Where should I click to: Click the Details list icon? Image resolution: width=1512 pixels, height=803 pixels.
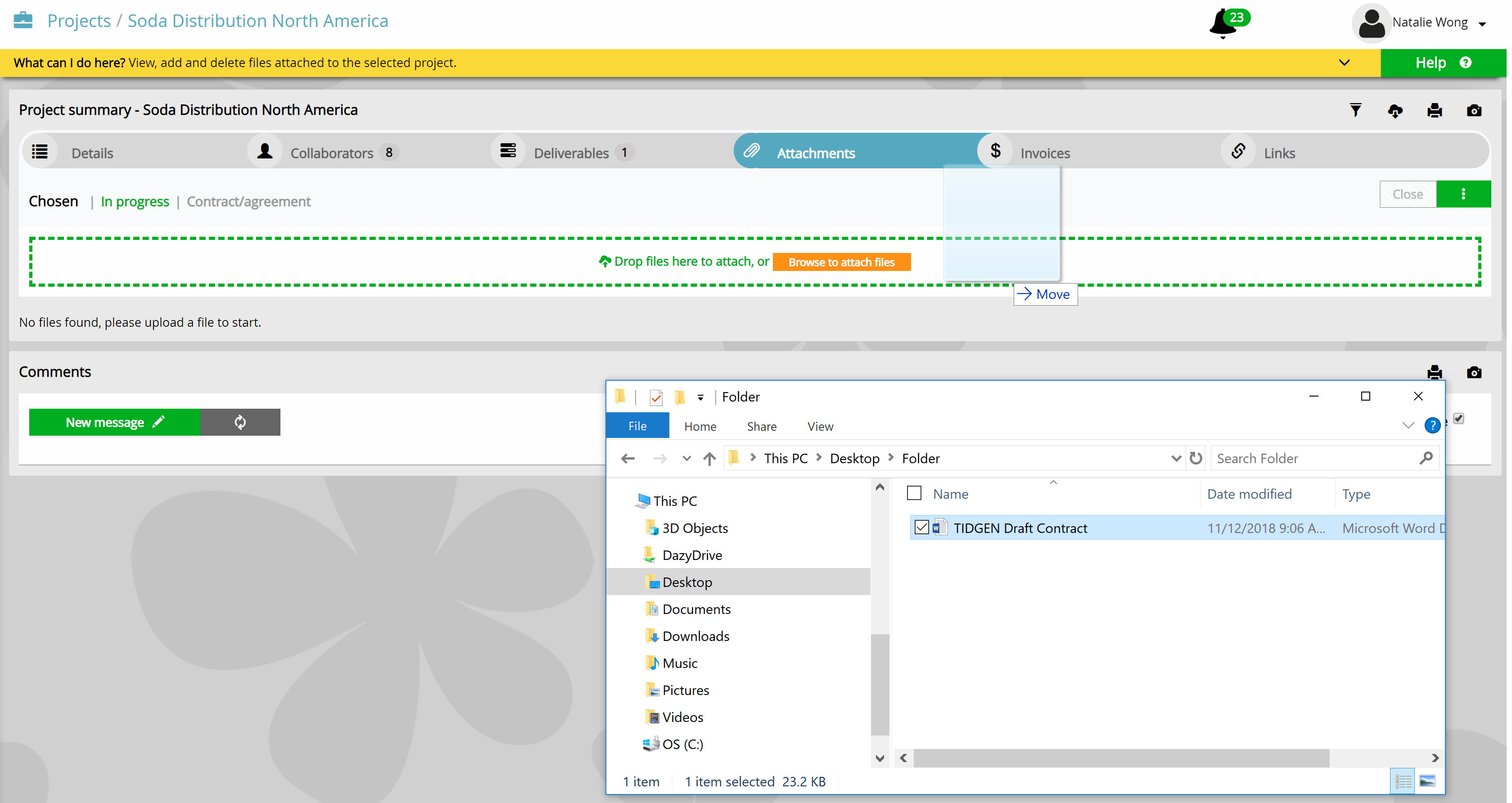tap(40, 152)
